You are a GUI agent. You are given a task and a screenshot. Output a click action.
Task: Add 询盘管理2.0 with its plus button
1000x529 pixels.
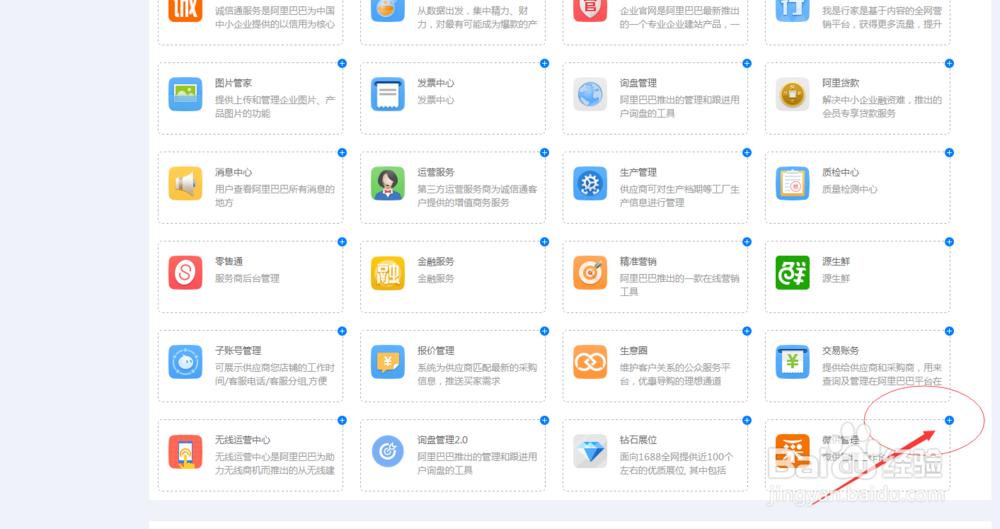point(545,421)
